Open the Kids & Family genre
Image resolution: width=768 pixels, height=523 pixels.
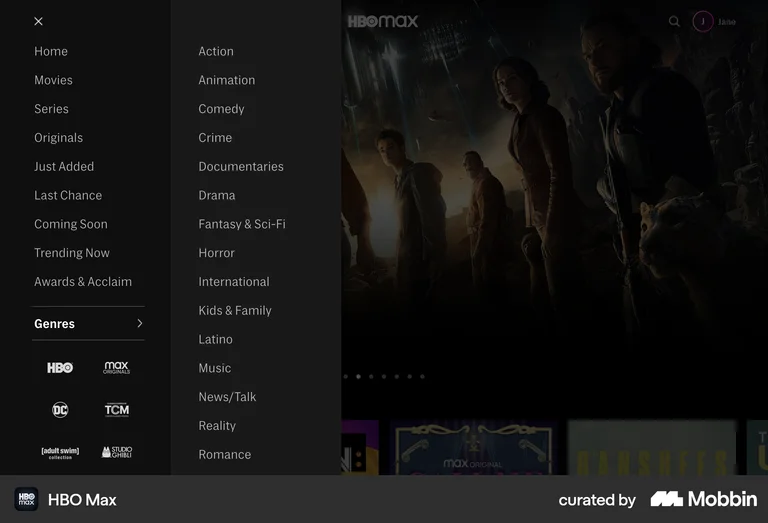[235, 310]
